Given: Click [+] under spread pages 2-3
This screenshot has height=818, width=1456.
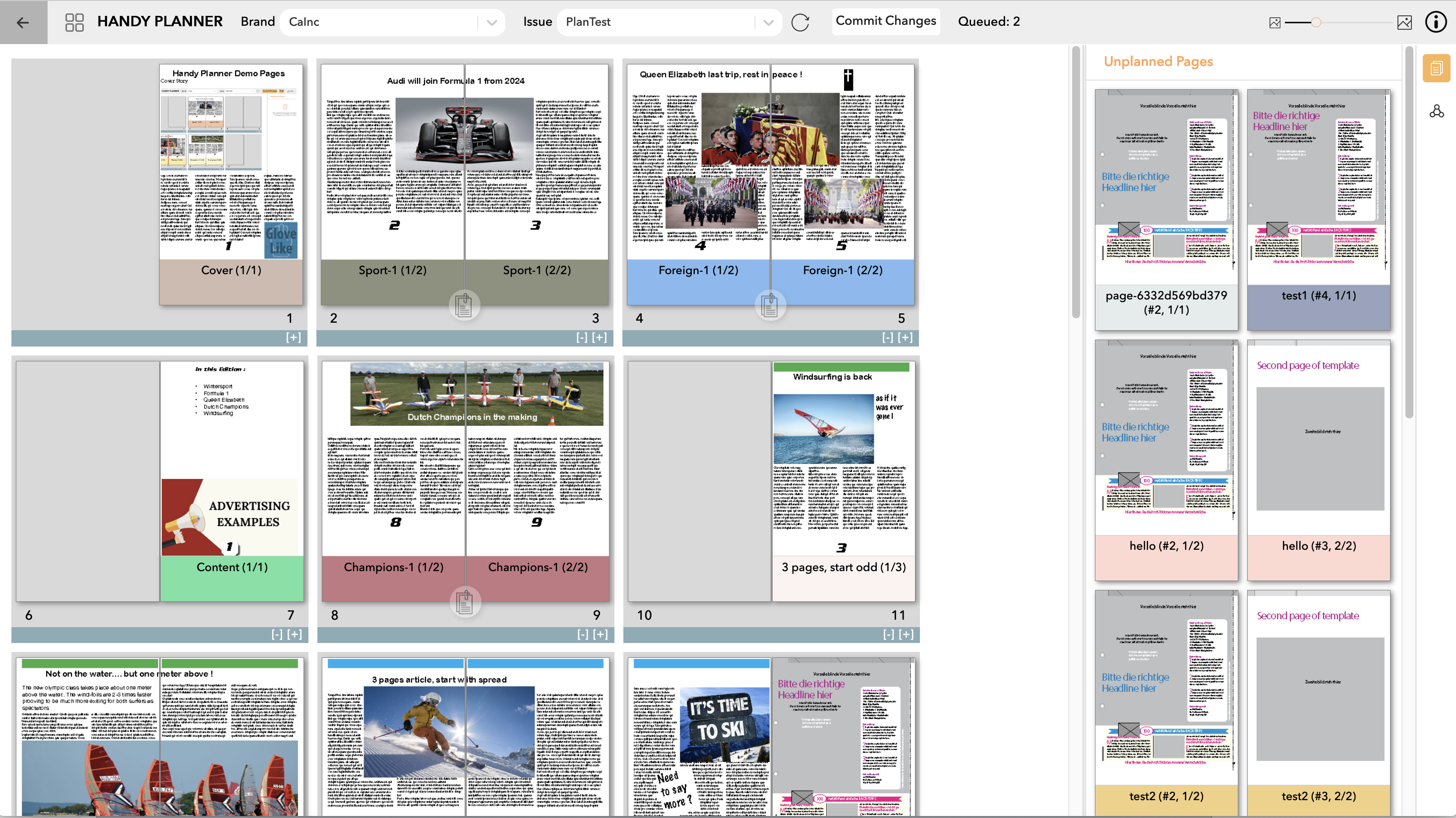Looking at the screenshot, I should (600, 337).
